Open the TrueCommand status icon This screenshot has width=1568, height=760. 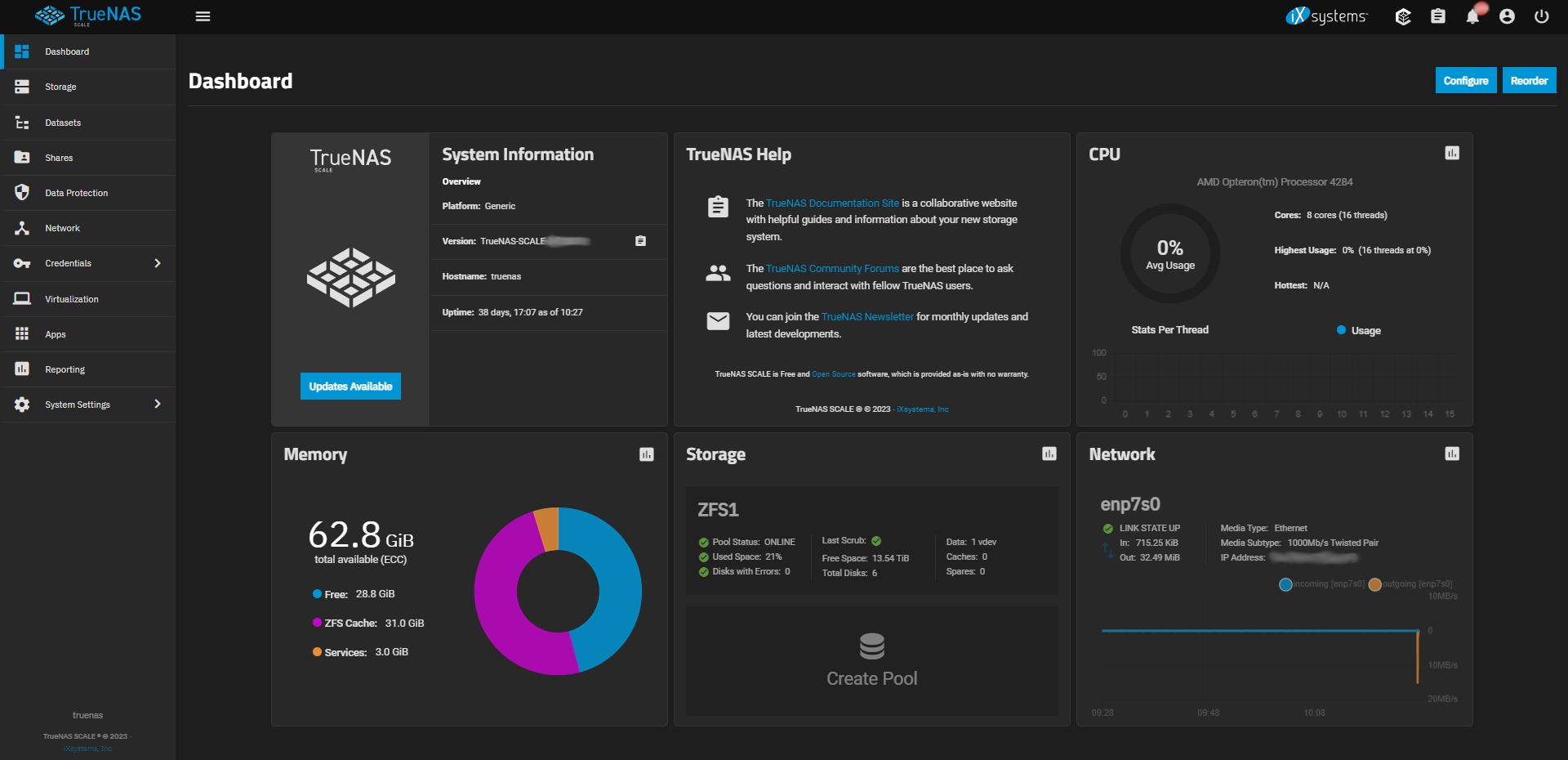[x=1403, y=16]
